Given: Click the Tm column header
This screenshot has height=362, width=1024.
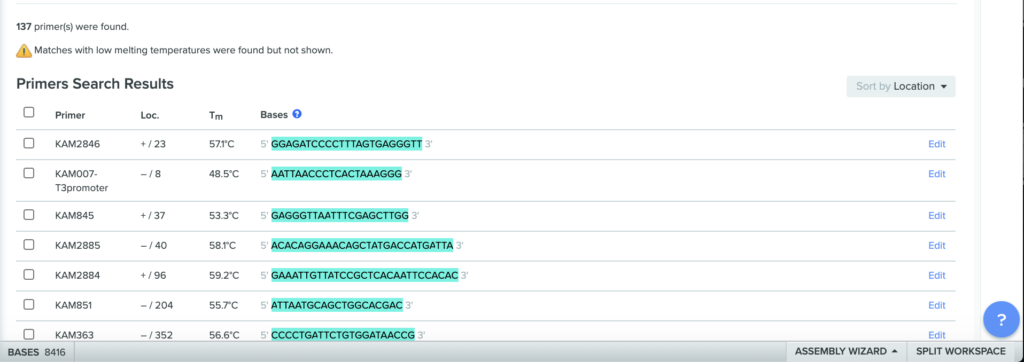Looking at the screenshot, I should click(216, 116).
